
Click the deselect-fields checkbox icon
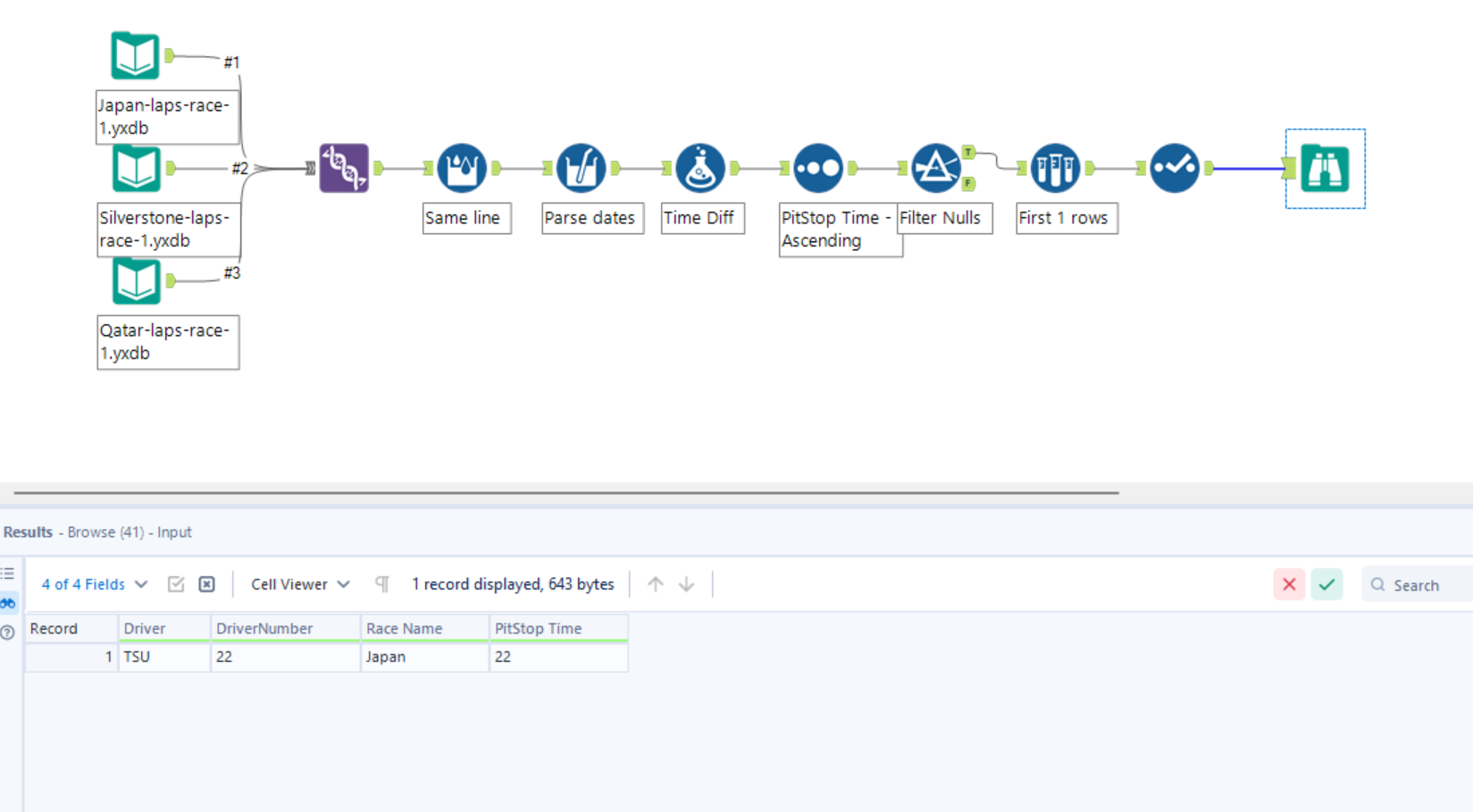[x=206, y=583]
